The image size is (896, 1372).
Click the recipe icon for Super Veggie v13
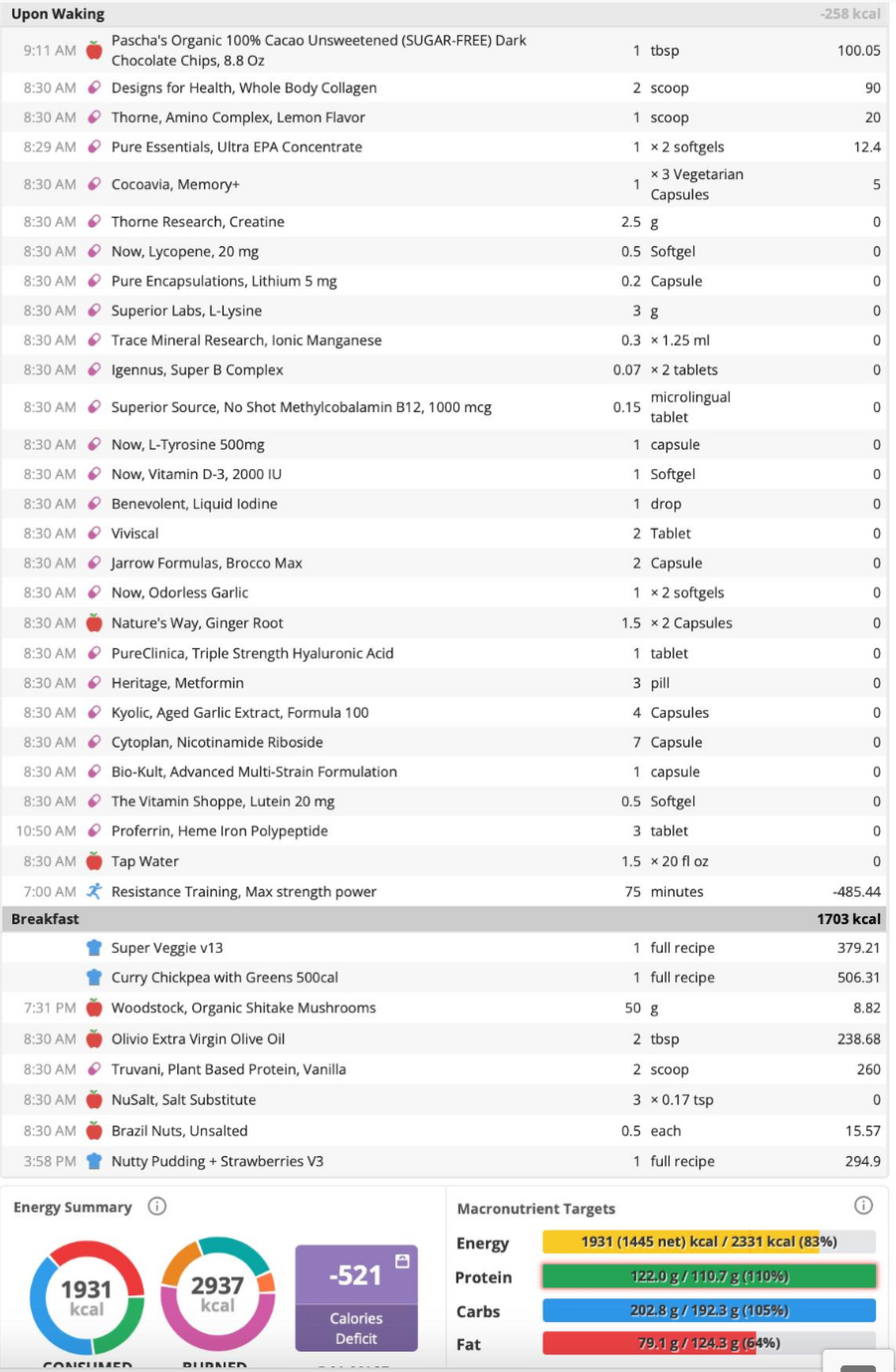(94, 947)
